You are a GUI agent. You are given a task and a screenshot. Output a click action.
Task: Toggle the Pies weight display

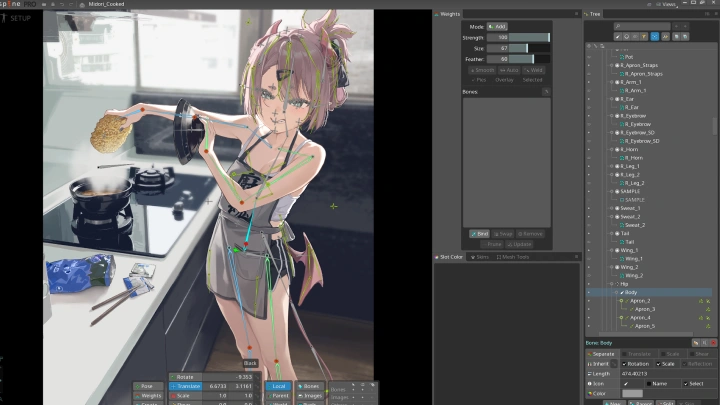(x=479, y=80)
